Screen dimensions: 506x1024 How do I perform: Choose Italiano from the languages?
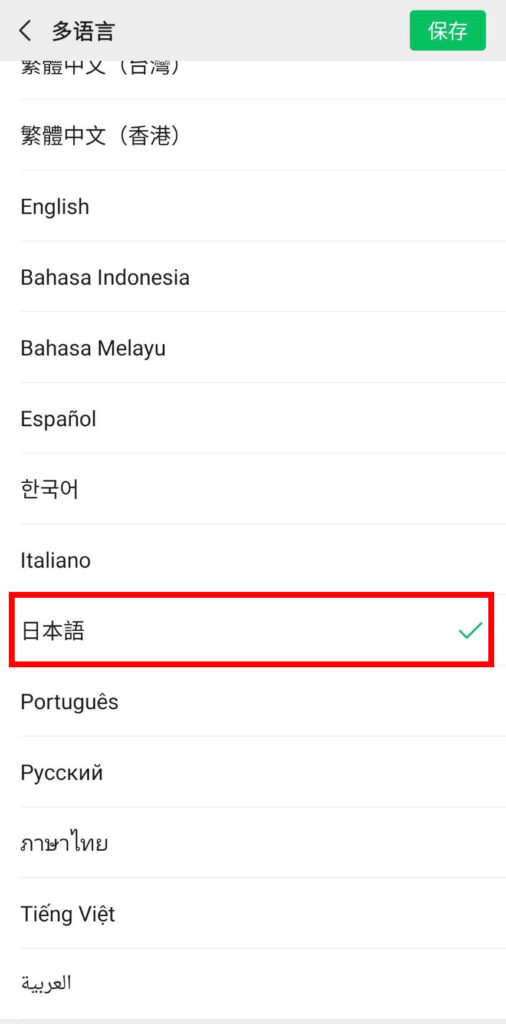point(253,560)
